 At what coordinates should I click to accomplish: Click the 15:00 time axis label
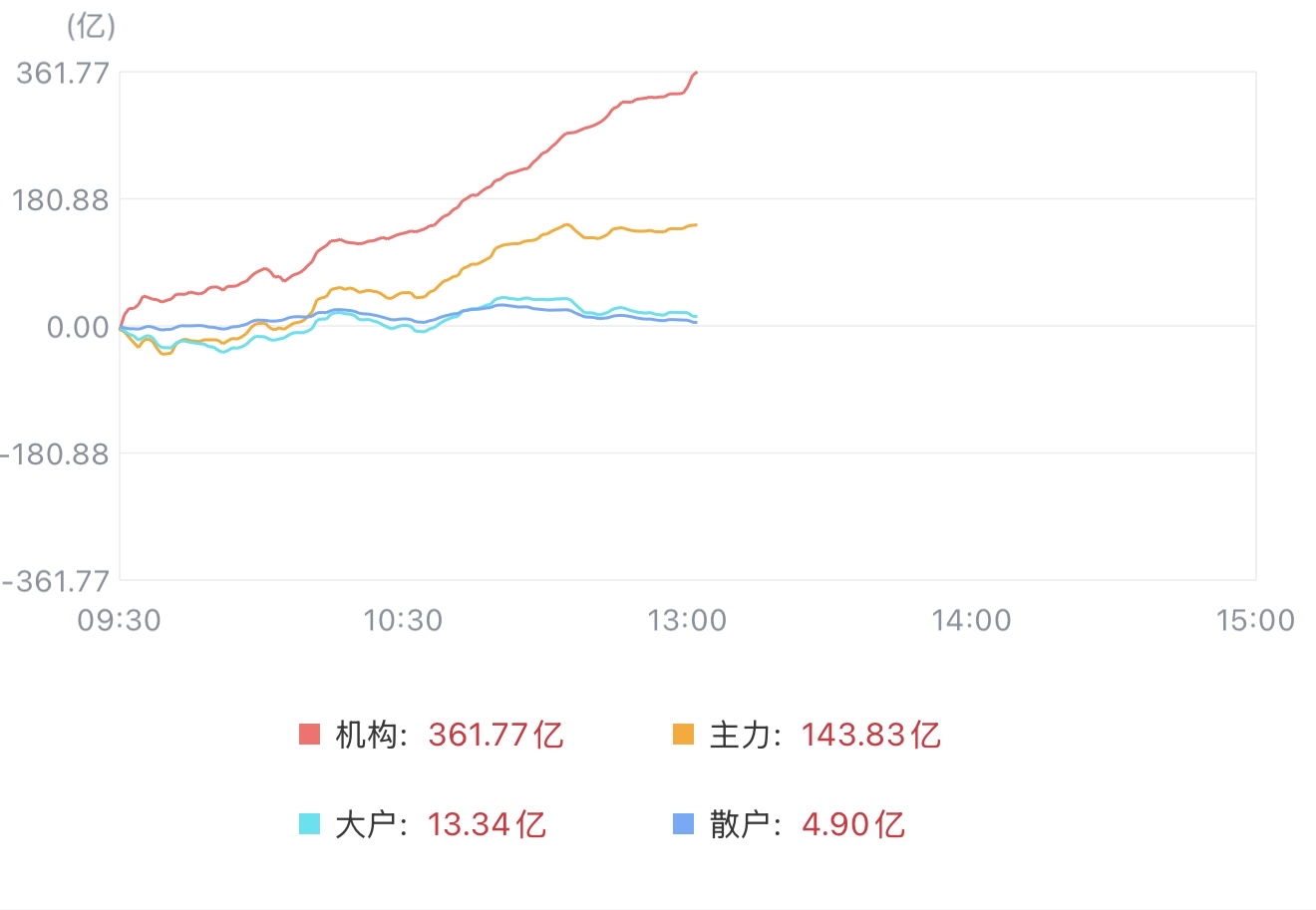point(1254,620)
